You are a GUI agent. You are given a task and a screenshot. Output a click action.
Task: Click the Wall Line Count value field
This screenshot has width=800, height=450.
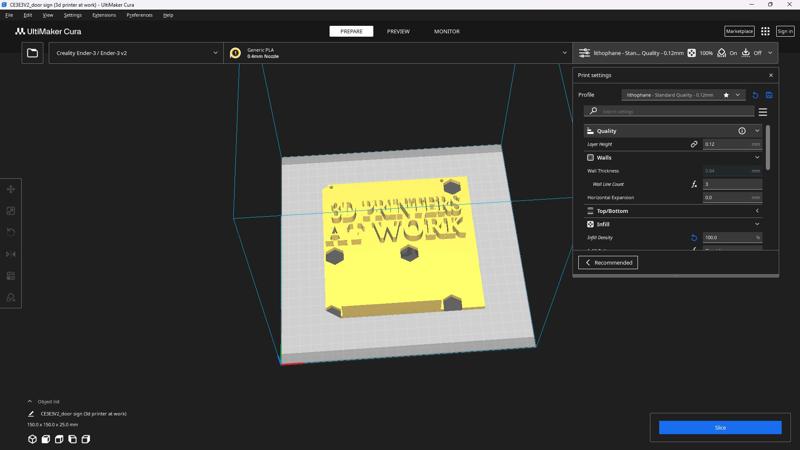pos(732,184)
